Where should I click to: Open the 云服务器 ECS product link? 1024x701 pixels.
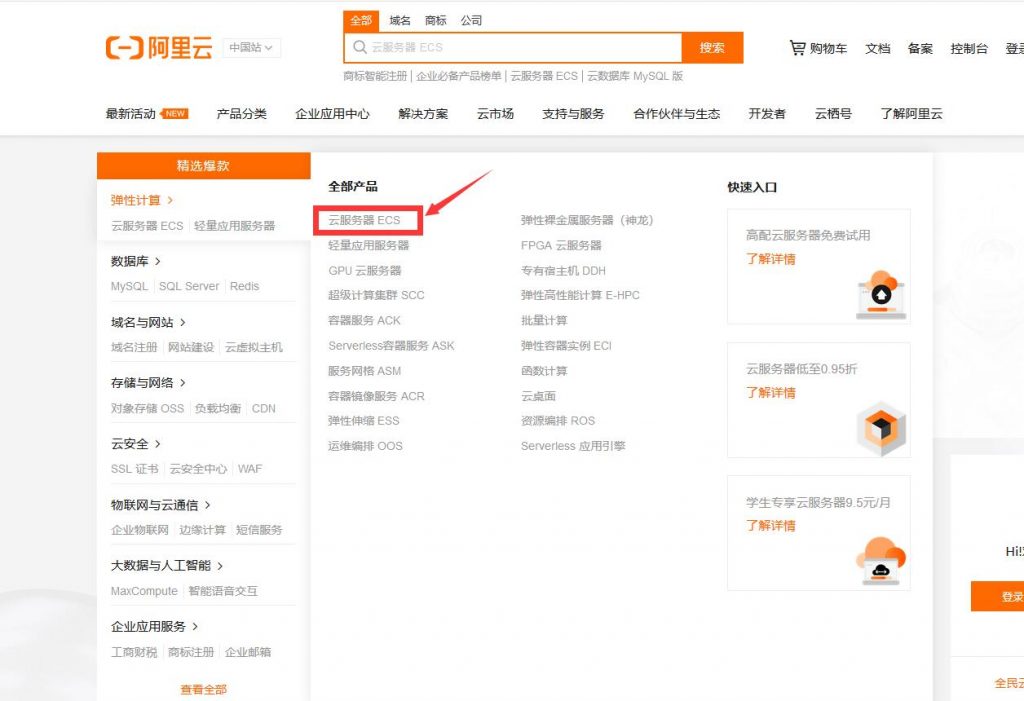coord(367,219)
